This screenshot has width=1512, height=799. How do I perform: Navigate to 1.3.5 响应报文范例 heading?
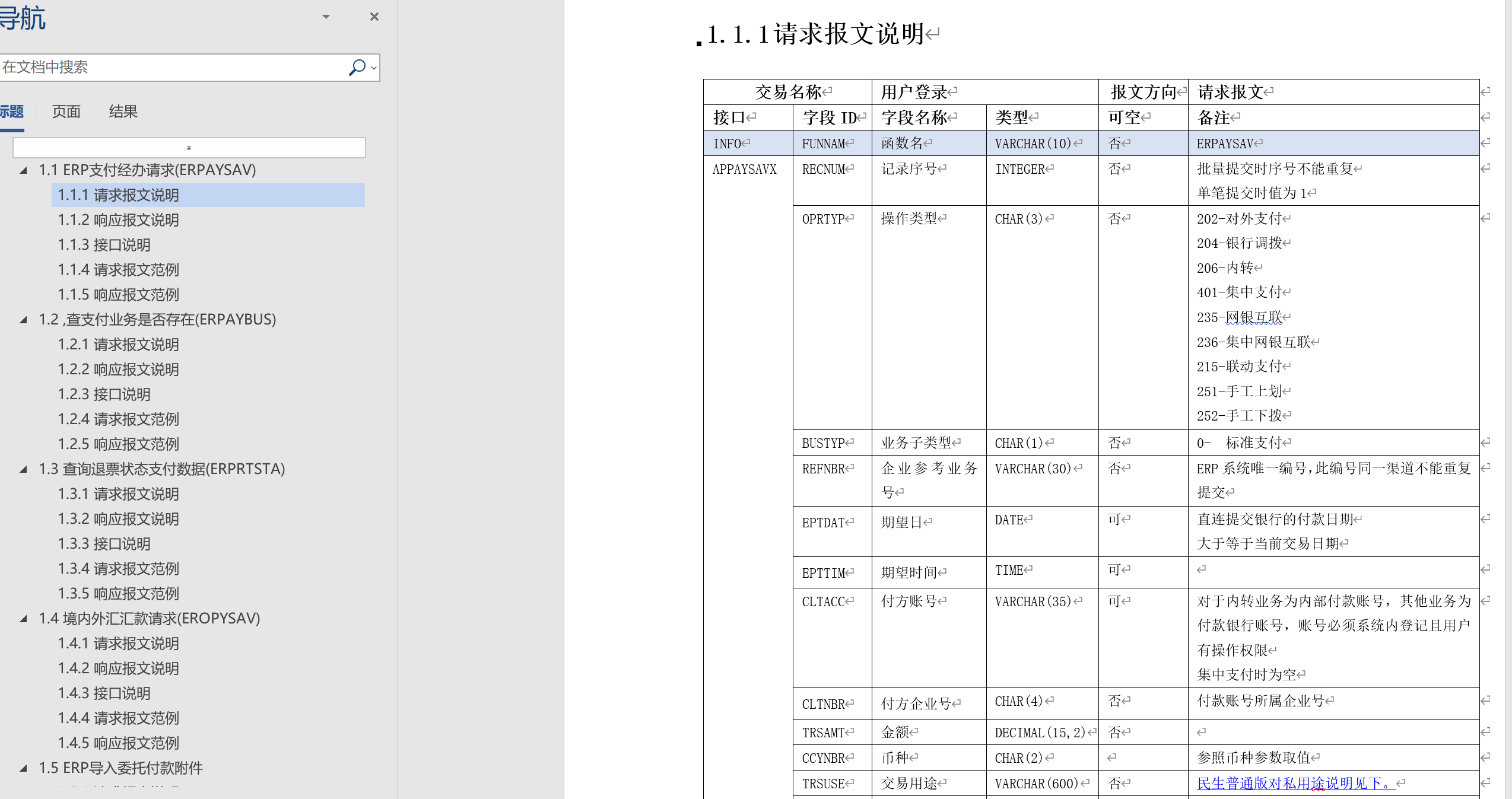118,594
